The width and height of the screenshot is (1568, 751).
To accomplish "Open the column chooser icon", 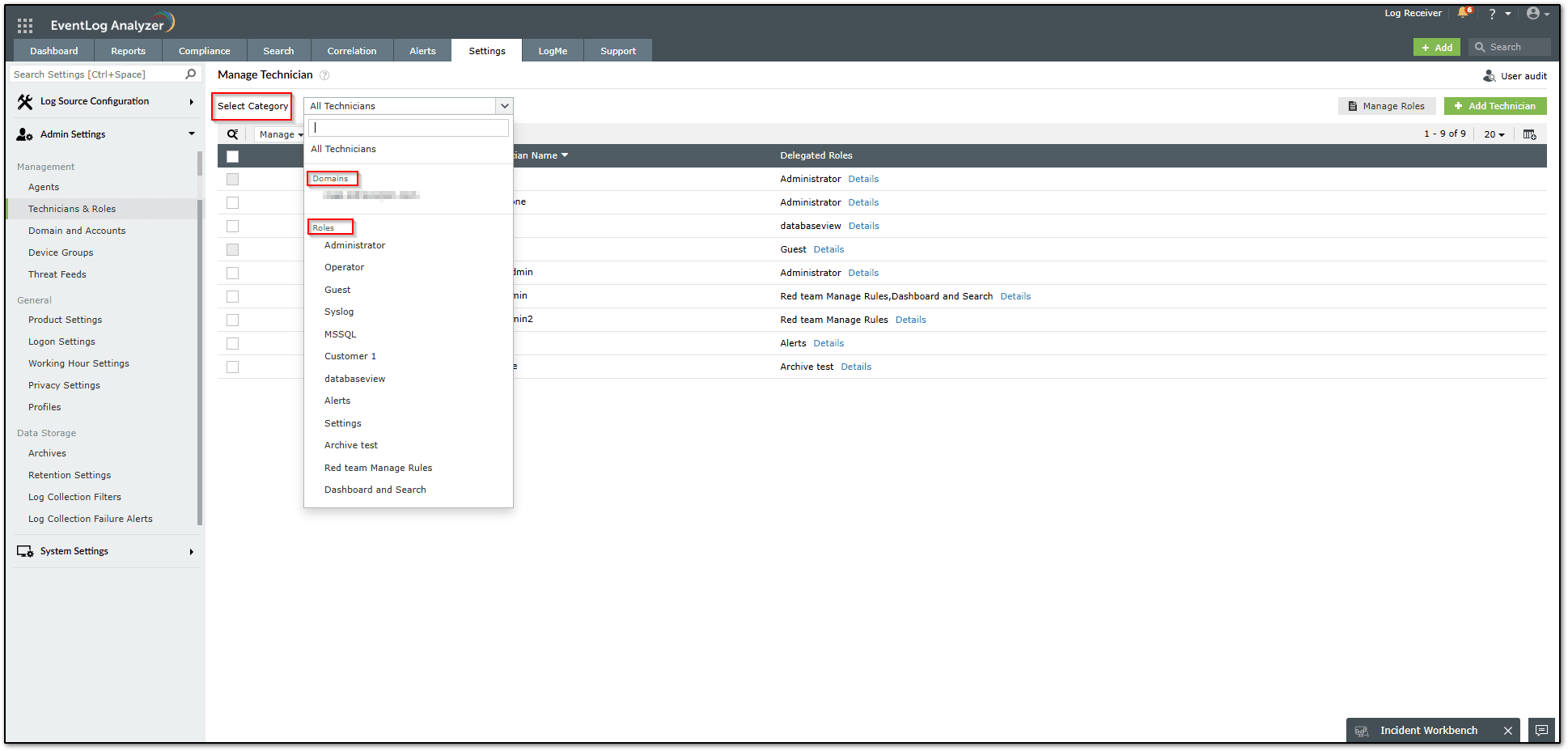I will [1529, 134].
